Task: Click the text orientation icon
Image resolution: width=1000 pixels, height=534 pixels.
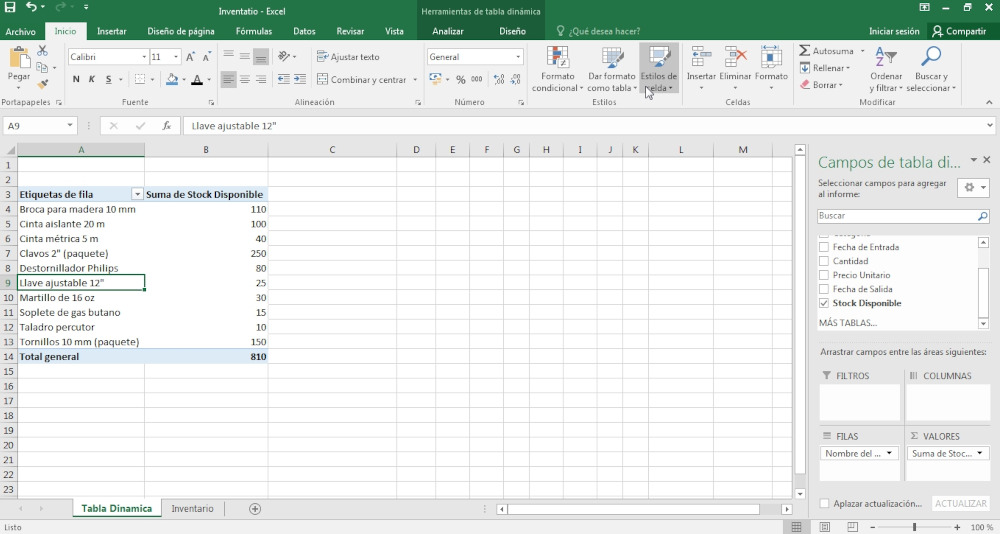Action: click(x=284, y=57)
